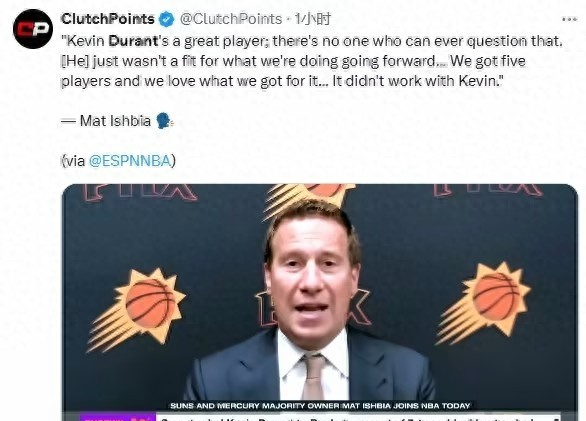
Task: Click the PHX lettering at video's right
Action: (x=488, y=190)
